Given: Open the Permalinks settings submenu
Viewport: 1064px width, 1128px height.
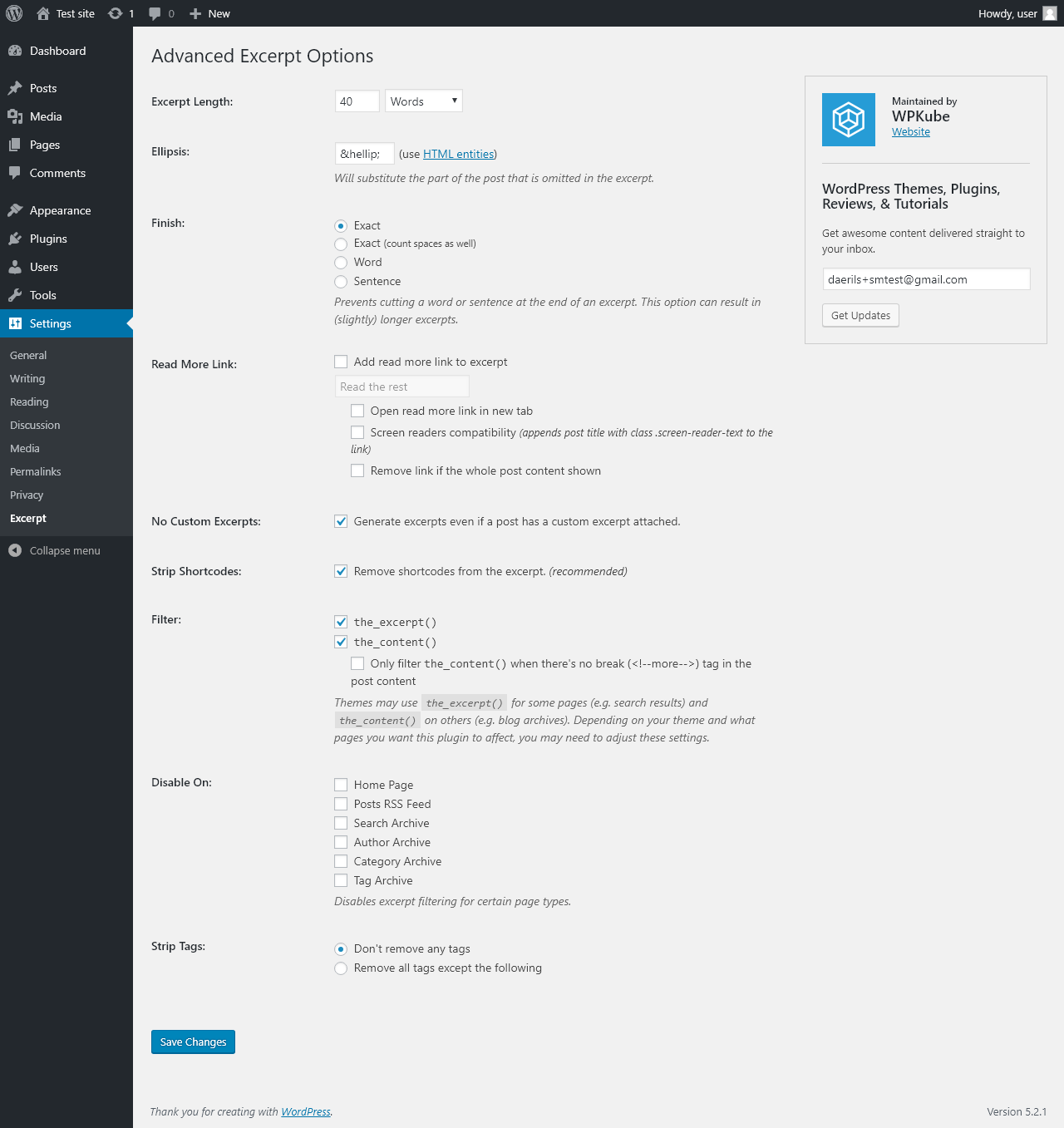Looking at the screenshot, I should [36, 471].
